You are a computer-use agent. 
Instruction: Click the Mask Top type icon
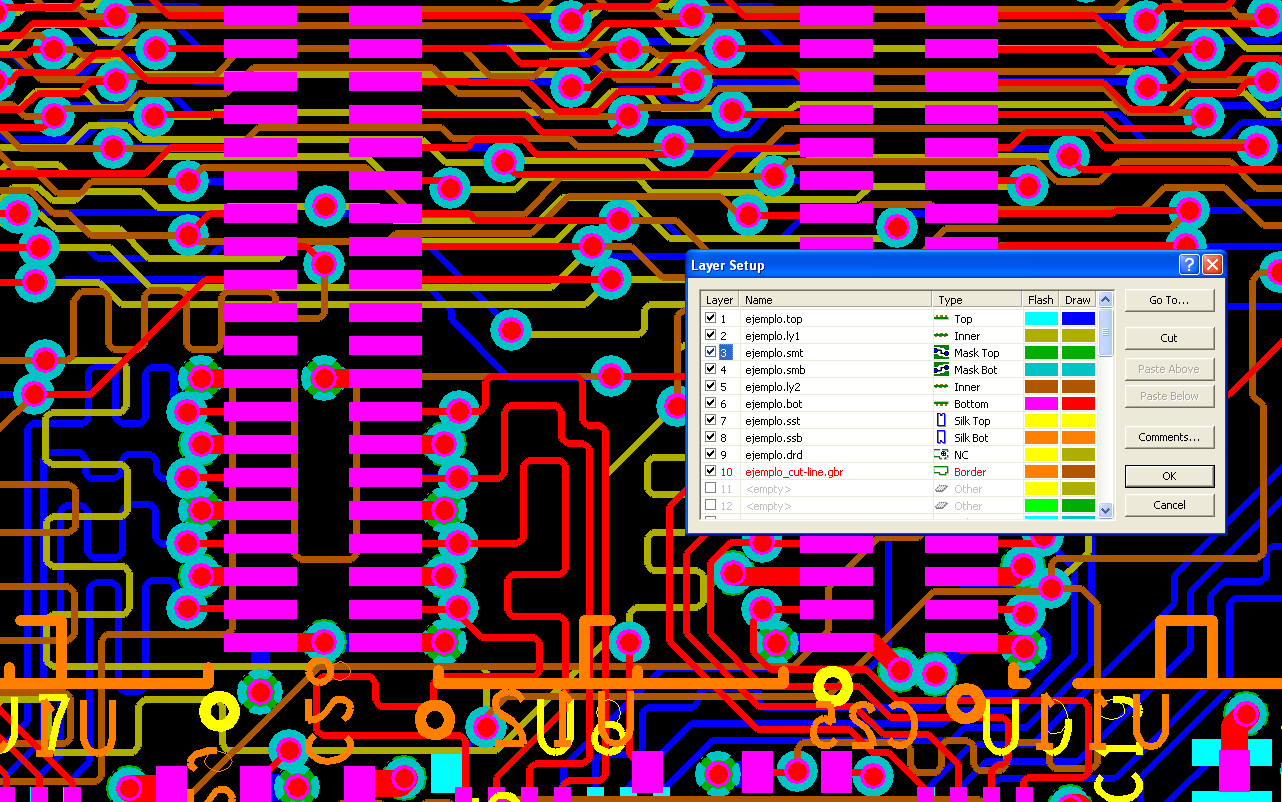tap(940, 353)
